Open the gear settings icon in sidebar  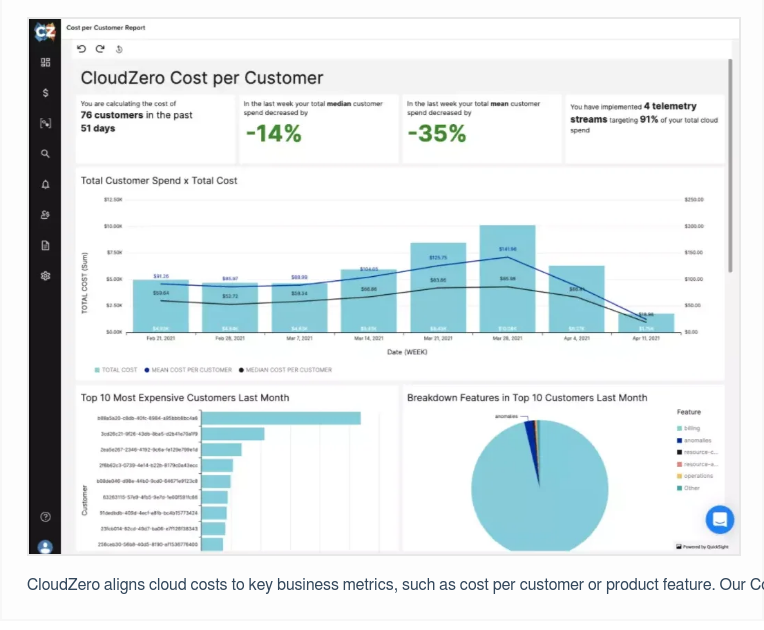pos(45,275)
